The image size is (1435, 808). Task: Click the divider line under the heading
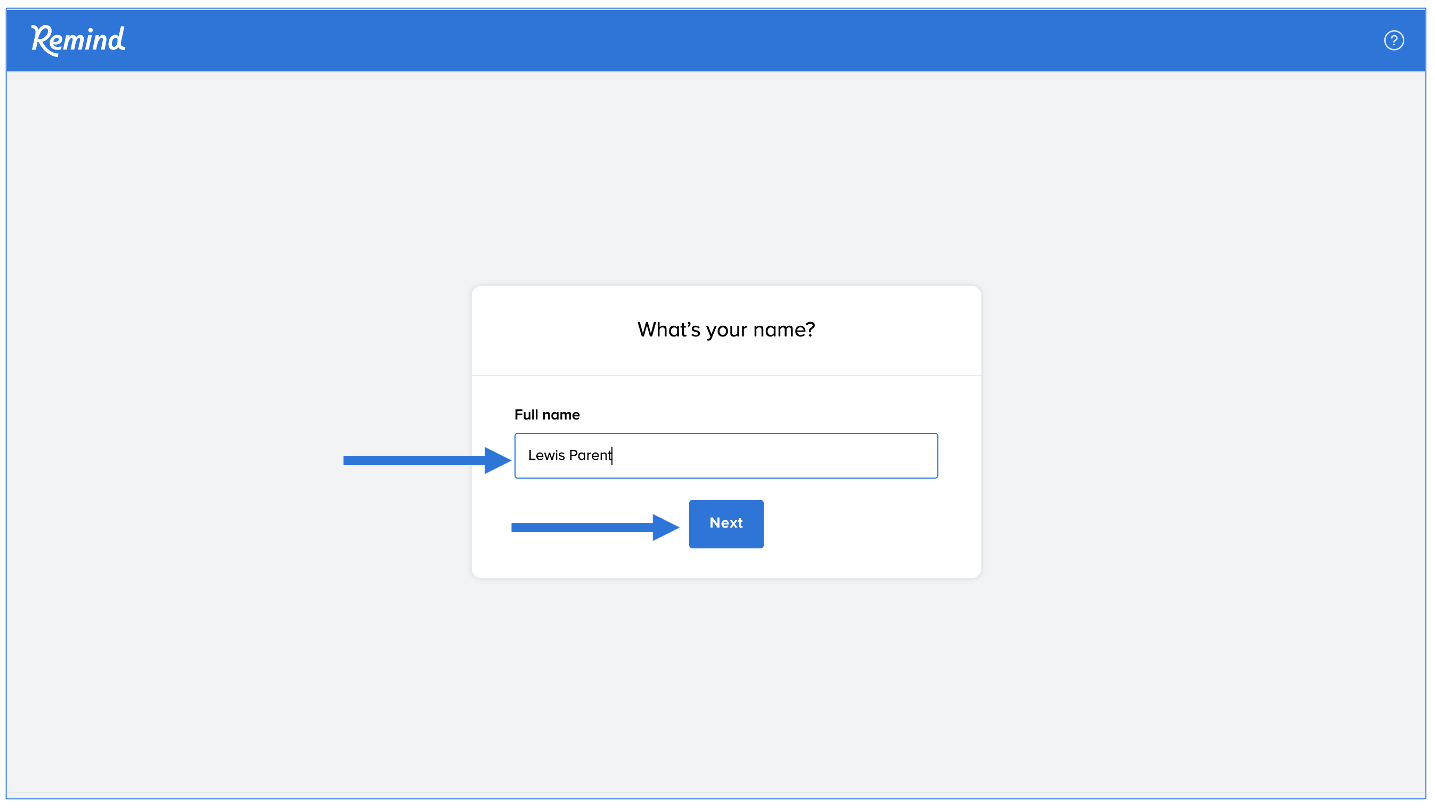click(x=726, y=375)
